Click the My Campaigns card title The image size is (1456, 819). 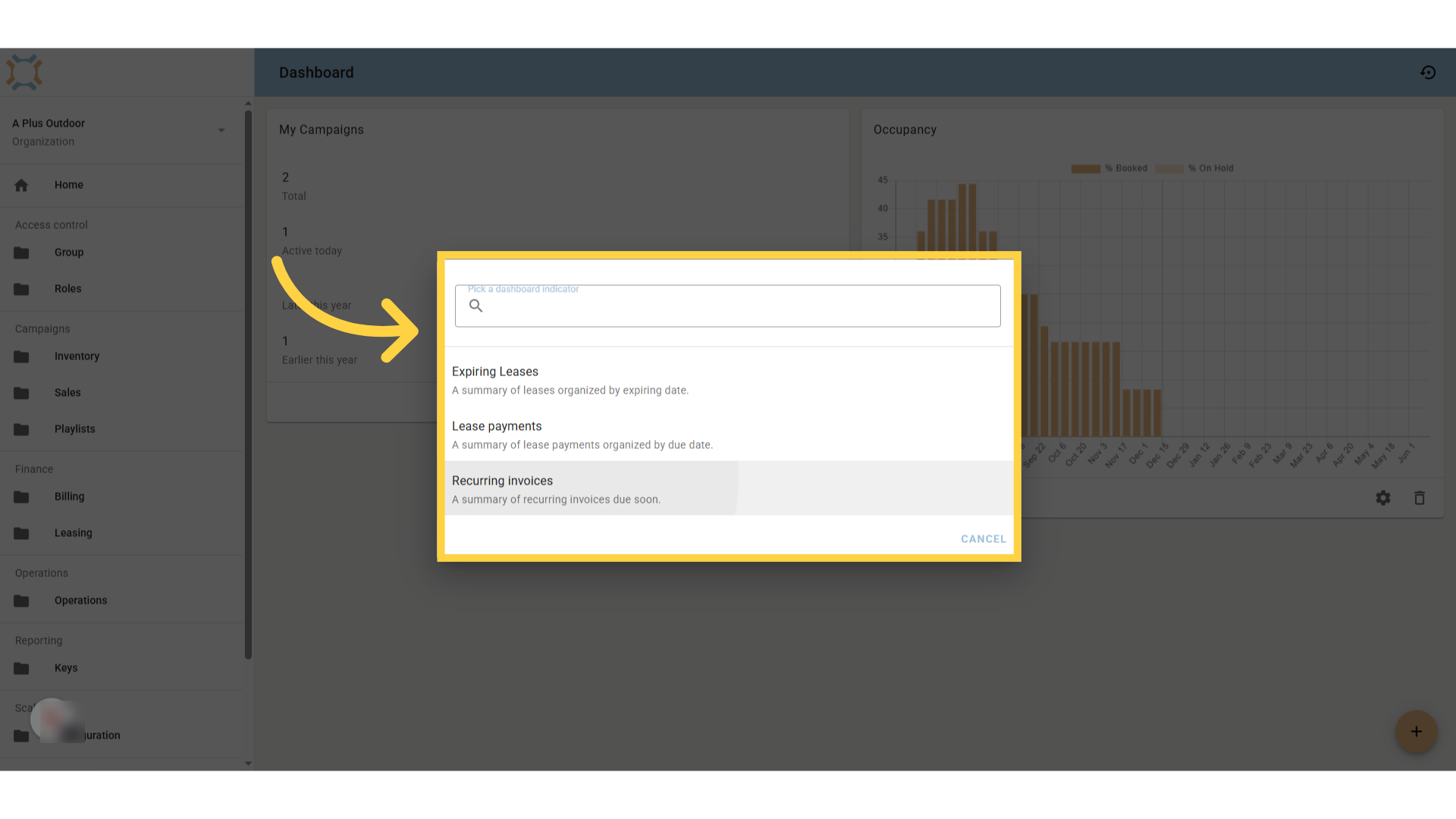click(322, 130)
